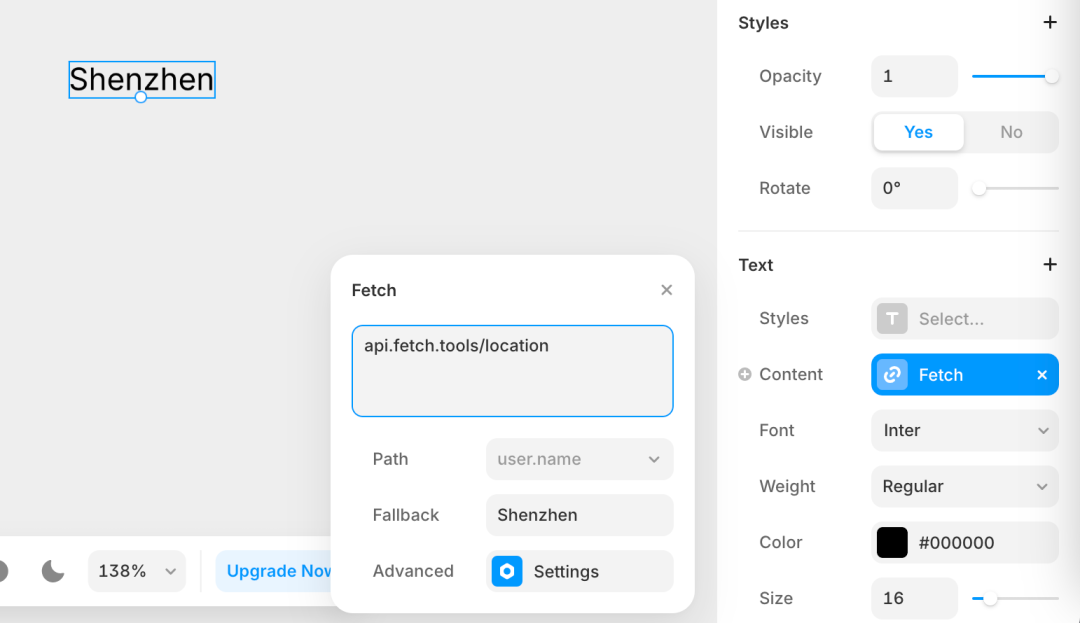Image resolution: width=1080 pixels, height=623 pixels.
Task: Close the Fetch popup with the X
Action: (666, 290)
